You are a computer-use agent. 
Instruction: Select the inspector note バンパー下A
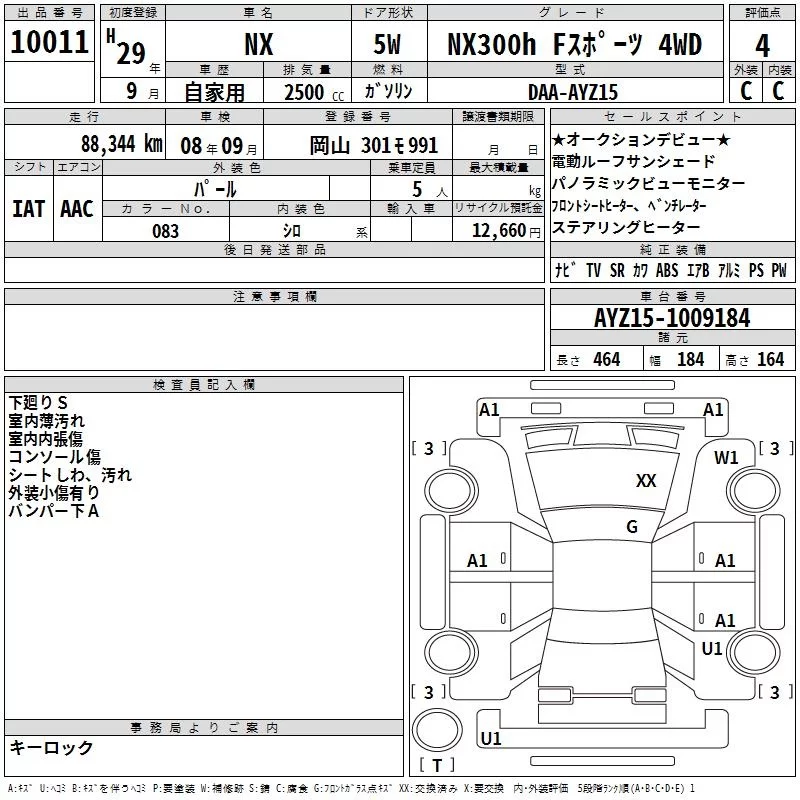coord(54,511)
